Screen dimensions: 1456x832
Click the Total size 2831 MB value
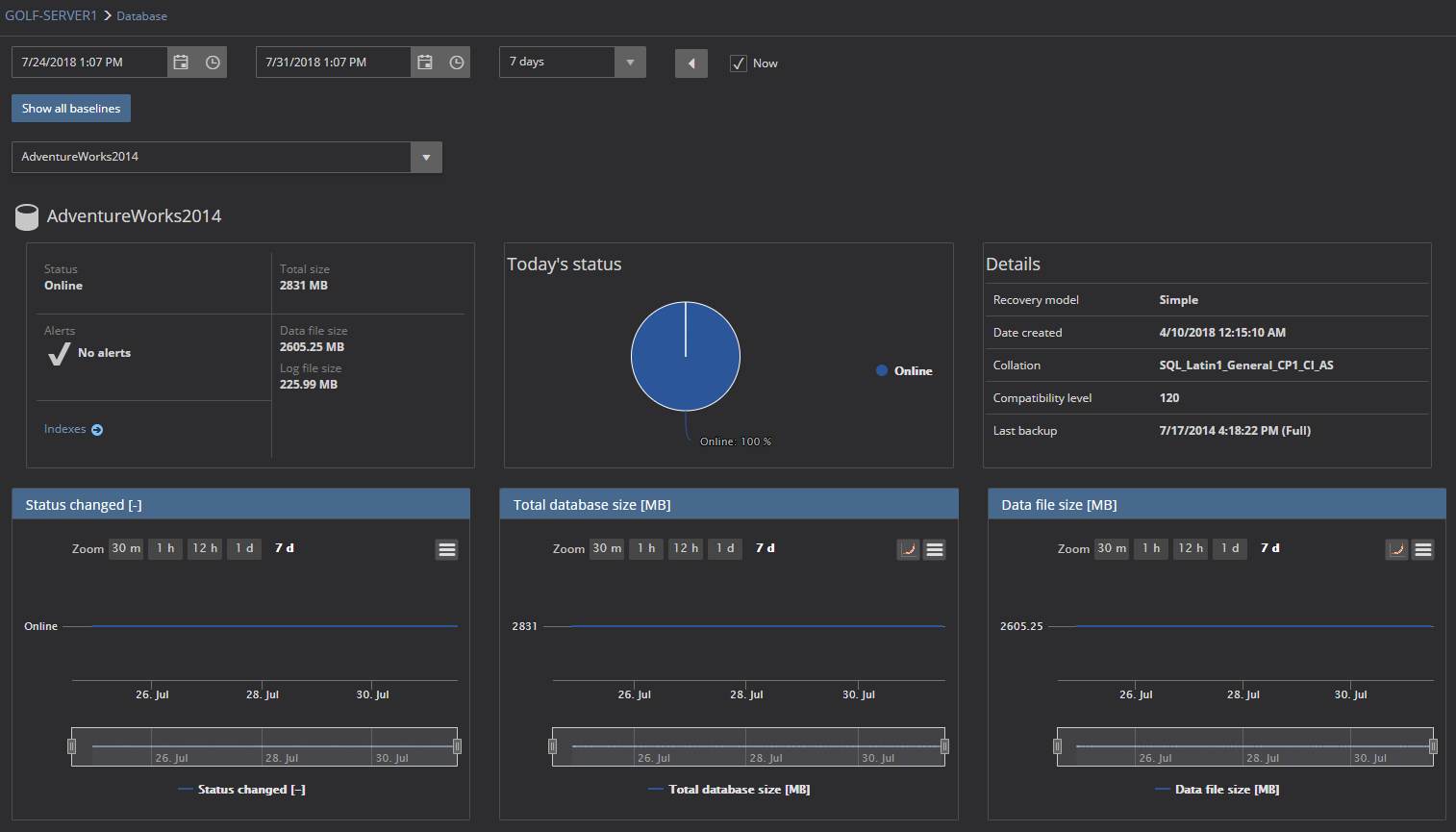click(x=304, y=286)
